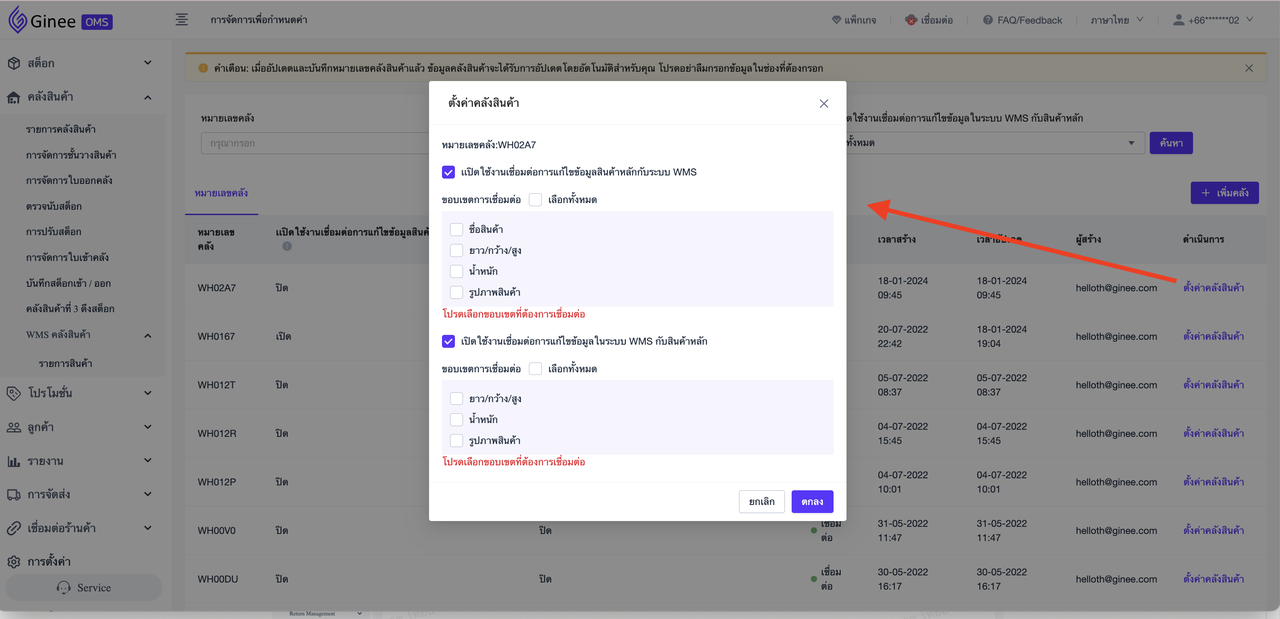
Task: Select รายการคลังสินค้า in the sidebar
Action: (61, 130)
